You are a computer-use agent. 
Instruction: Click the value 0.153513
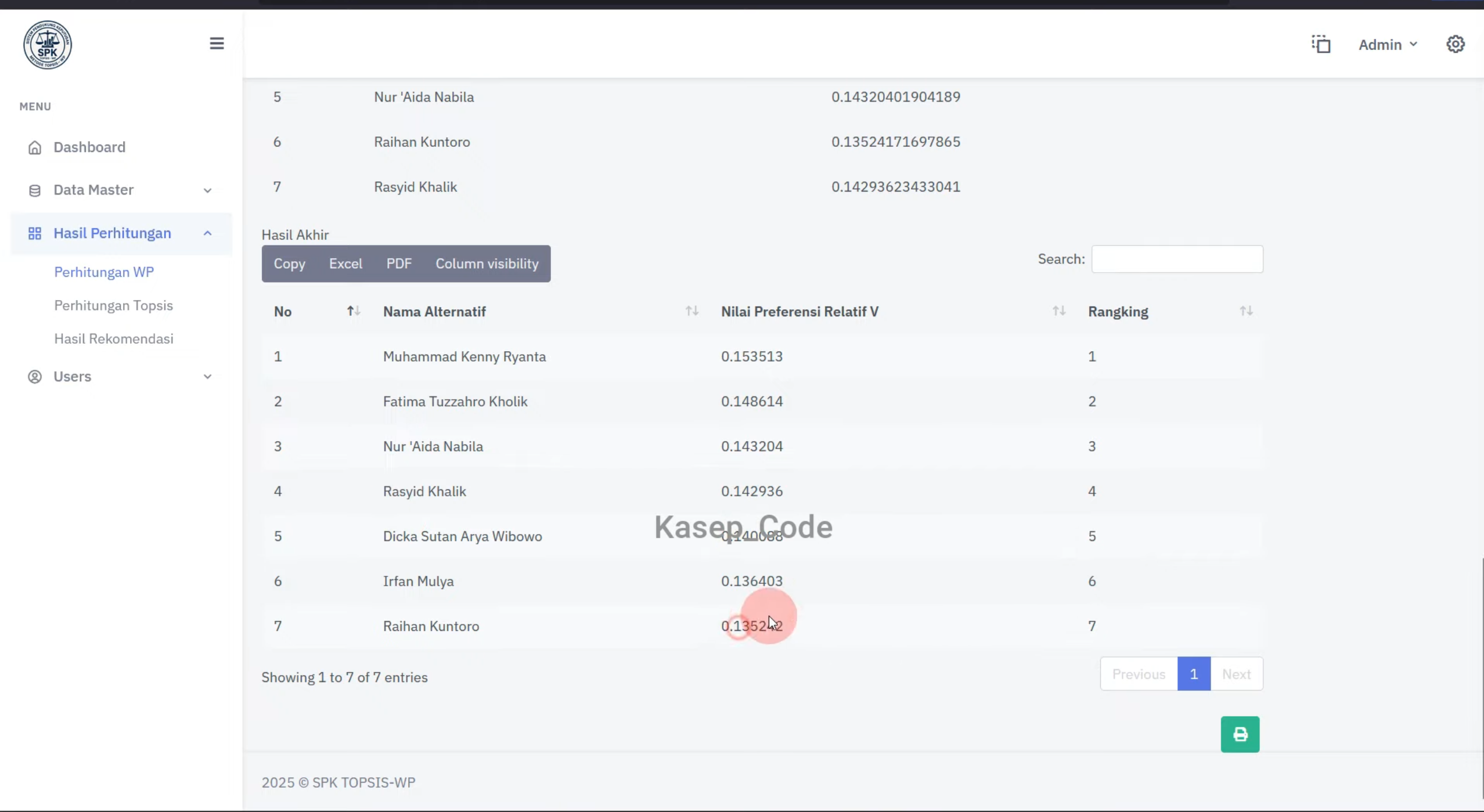pyautogui.click(x=752, y=356)
